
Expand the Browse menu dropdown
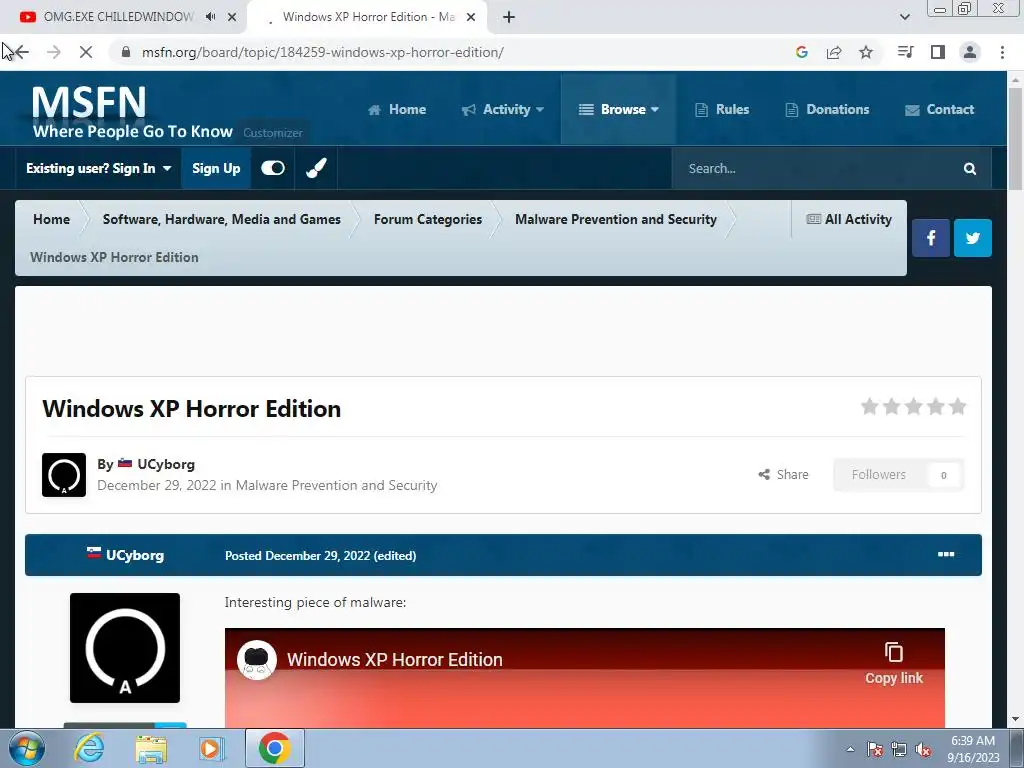618,109
